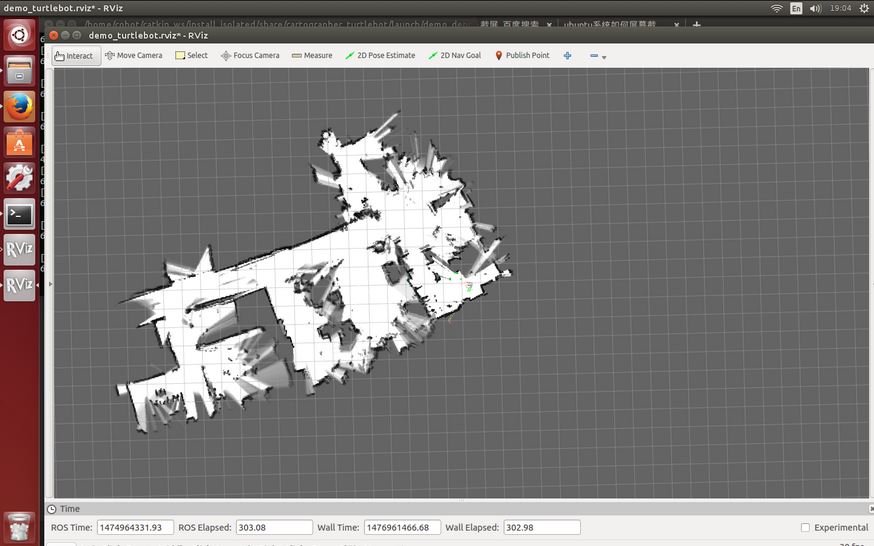Activate the Move Camera tool

[133, 56]
